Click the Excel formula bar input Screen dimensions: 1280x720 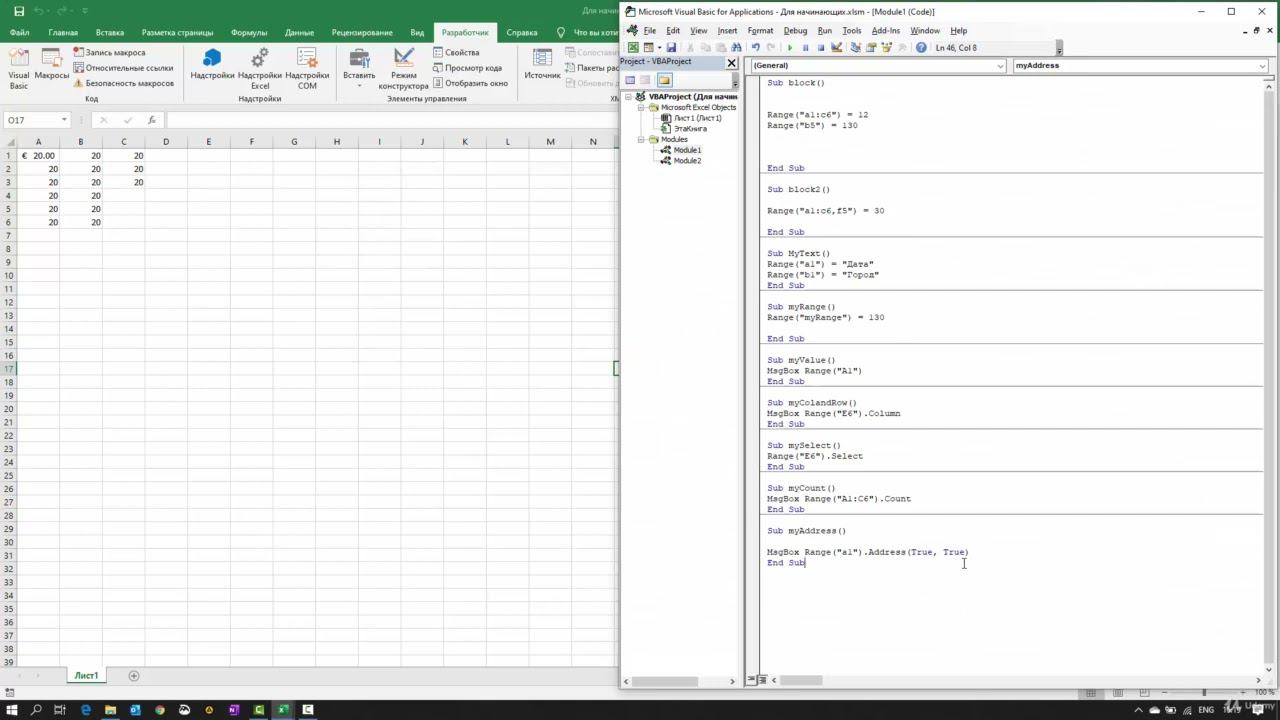pos(390,120)
